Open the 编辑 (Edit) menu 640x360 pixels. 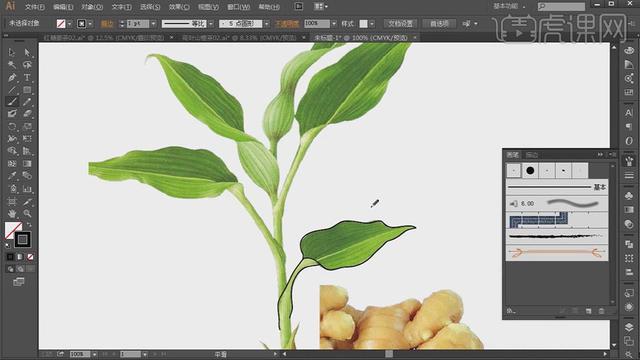click(x=63, y=7)
